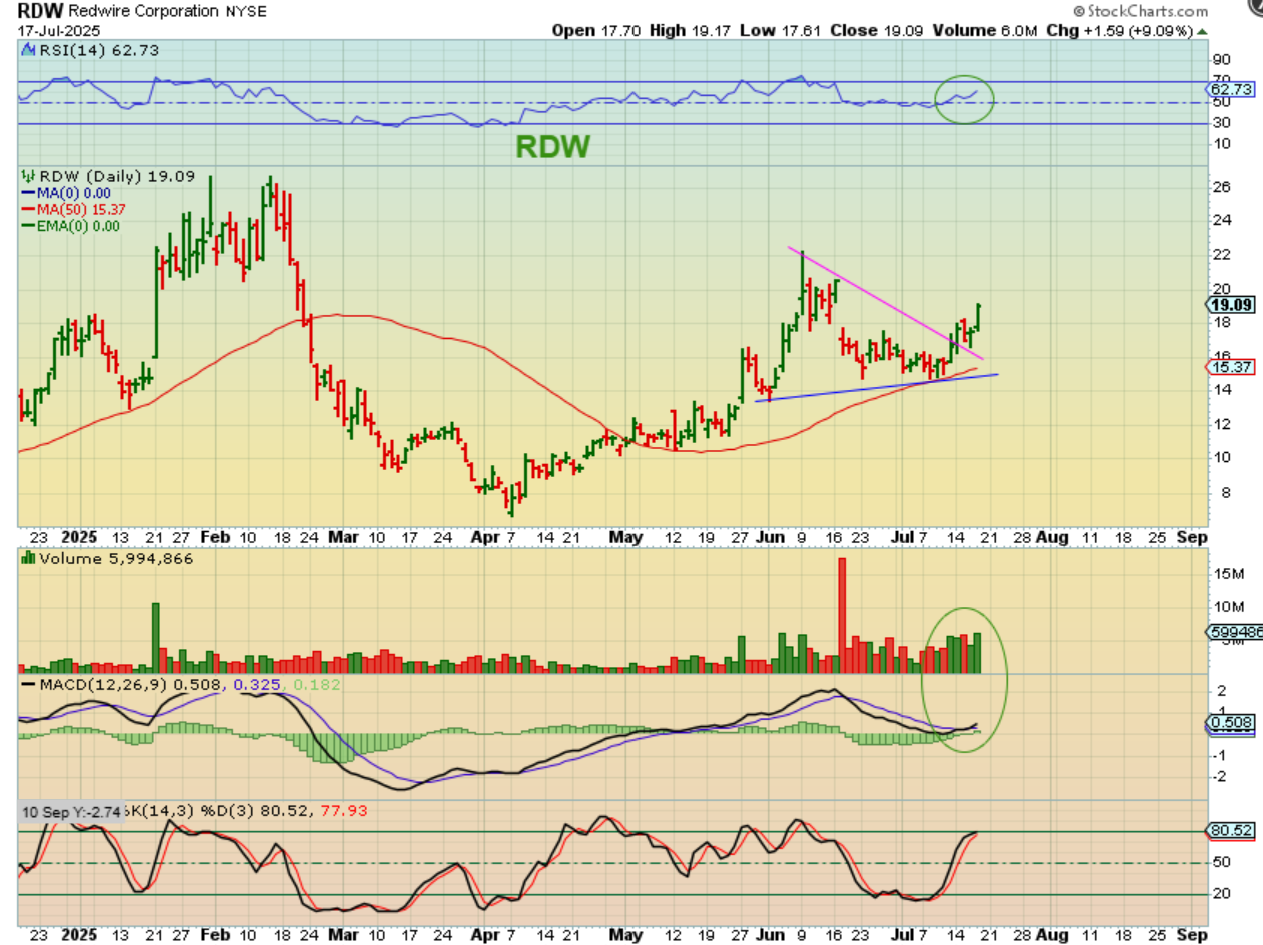Click the -2 label on MACD axis
The height and width of the screenshot is (945, 1263).
[x=1219, y=776]
